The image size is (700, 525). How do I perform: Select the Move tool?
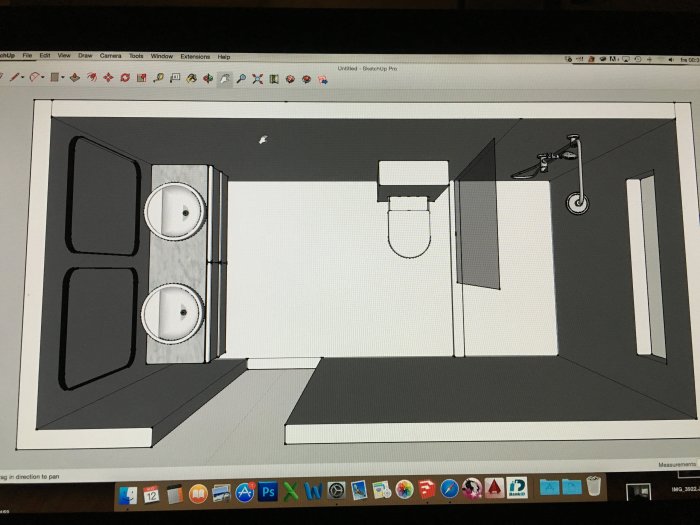click(x=108, y=77)
